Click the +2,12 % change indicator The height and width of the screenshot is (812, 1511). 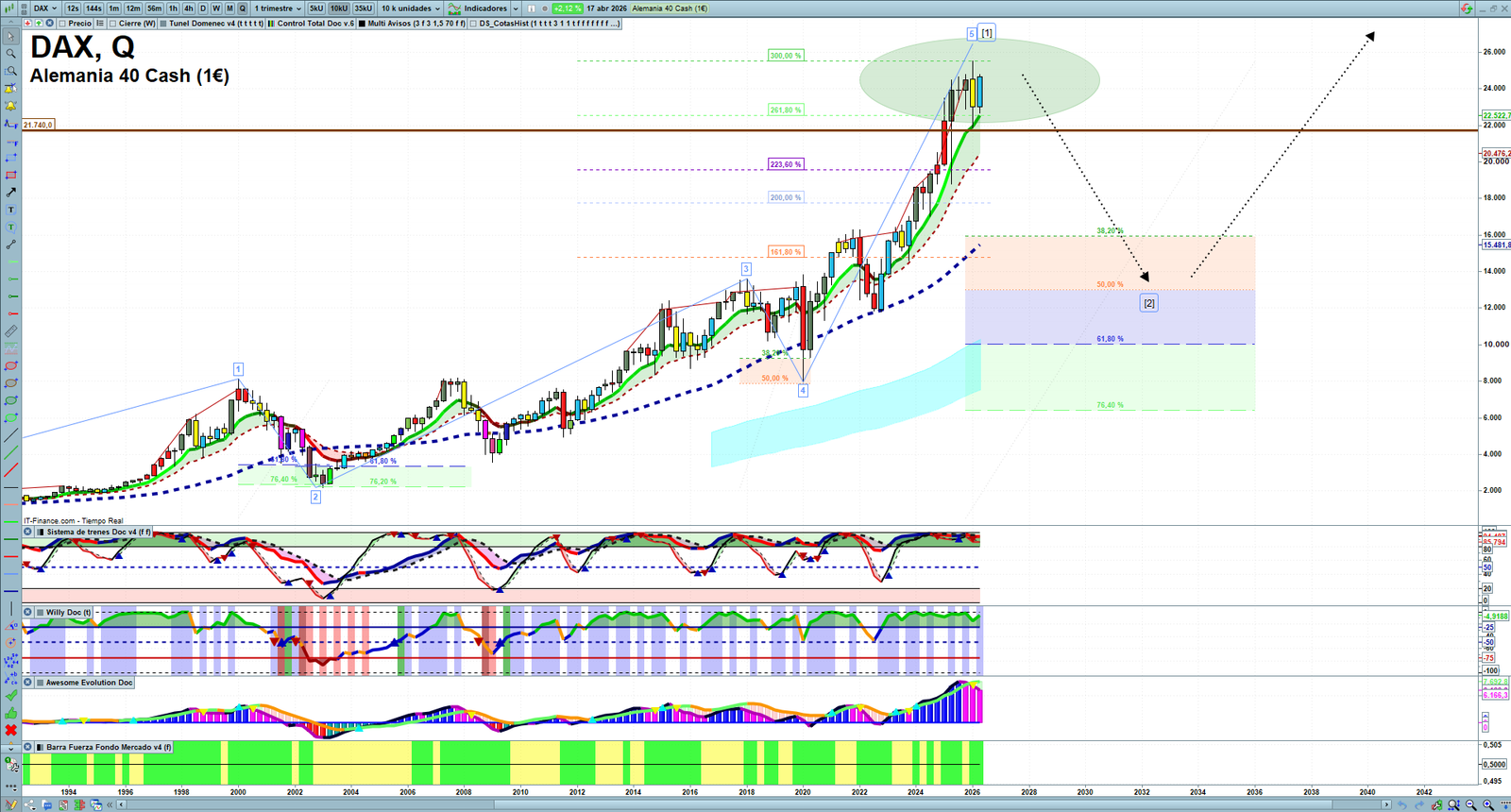(x=568, y=8)
